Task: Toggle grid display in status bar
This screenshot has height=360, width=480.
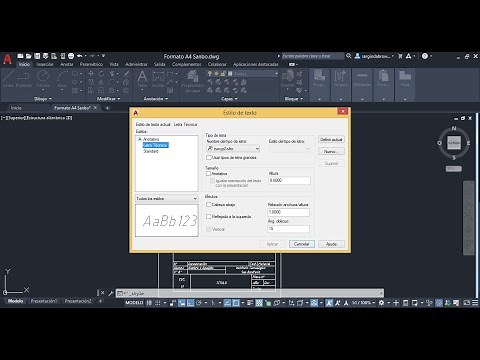Action: [x=149, y=303]
